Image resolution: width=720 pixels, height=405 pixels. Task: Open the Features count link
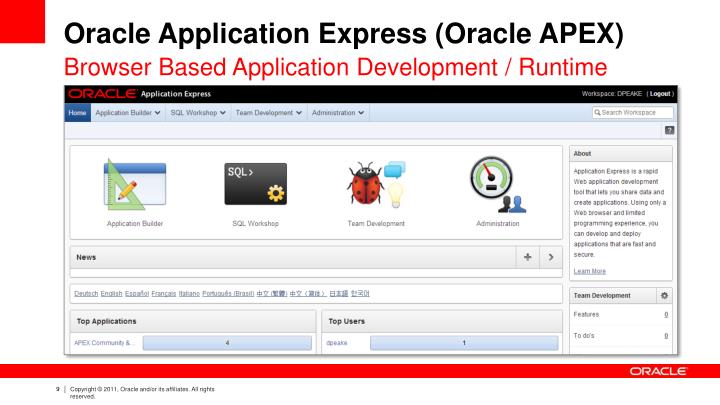[x=666, y=315]
